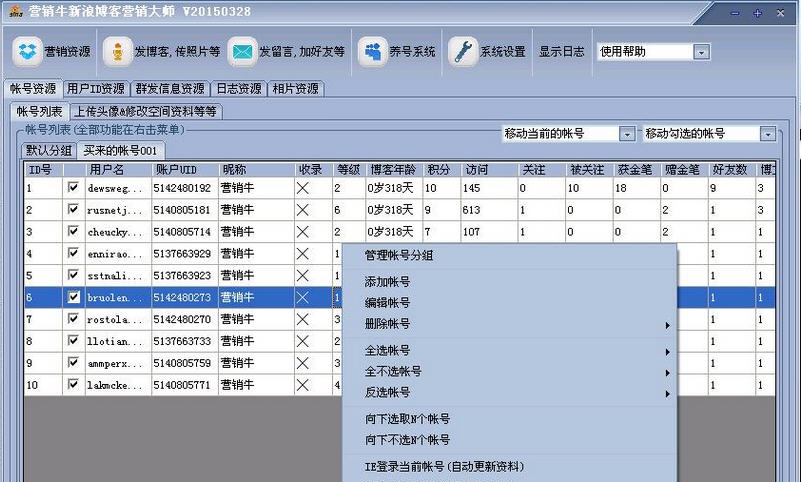This screenshot has height=482, width=801.
Task: Click 收录 X mark for ammperx row
Action: (302, 363)
